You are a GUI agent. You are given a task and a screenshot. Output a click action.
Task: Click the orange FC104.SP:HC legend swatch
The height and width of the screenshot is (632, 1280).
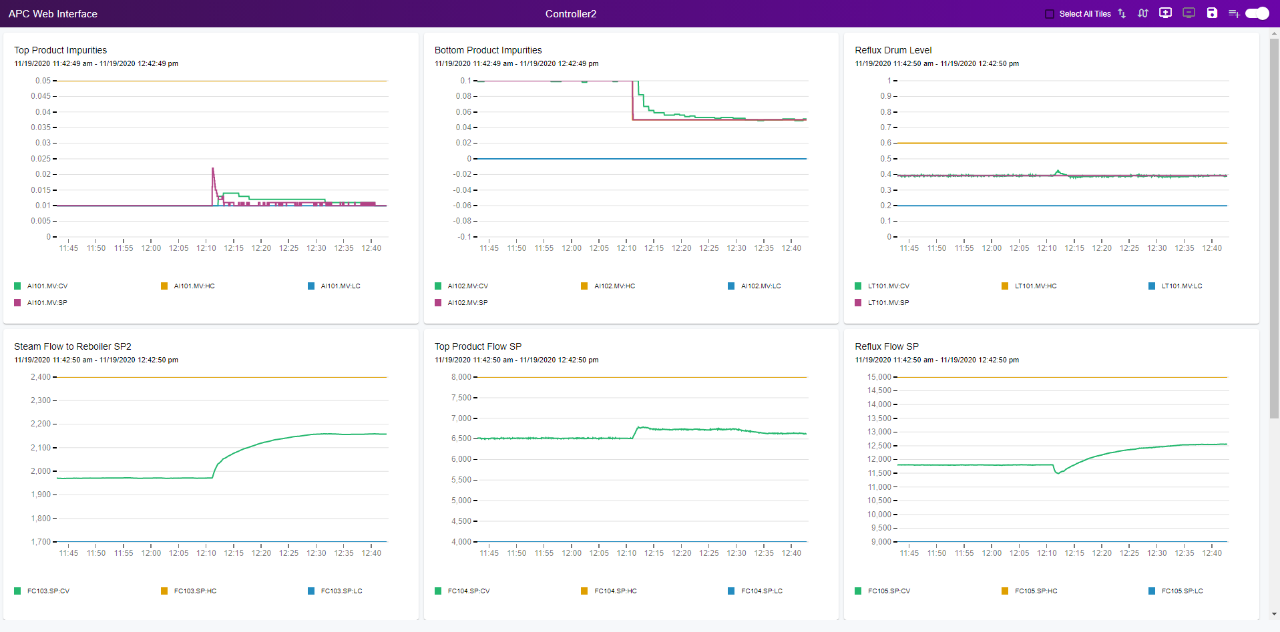(x=585, y=591)
